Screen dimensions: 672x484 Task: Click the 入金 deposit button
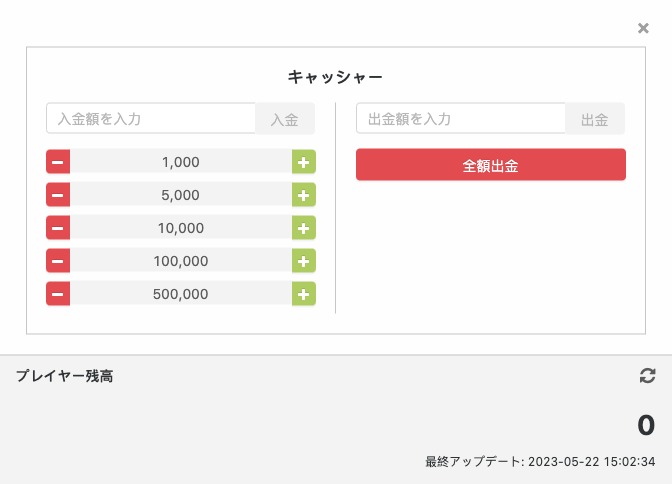pyautogui.click(x=285, y=119)
